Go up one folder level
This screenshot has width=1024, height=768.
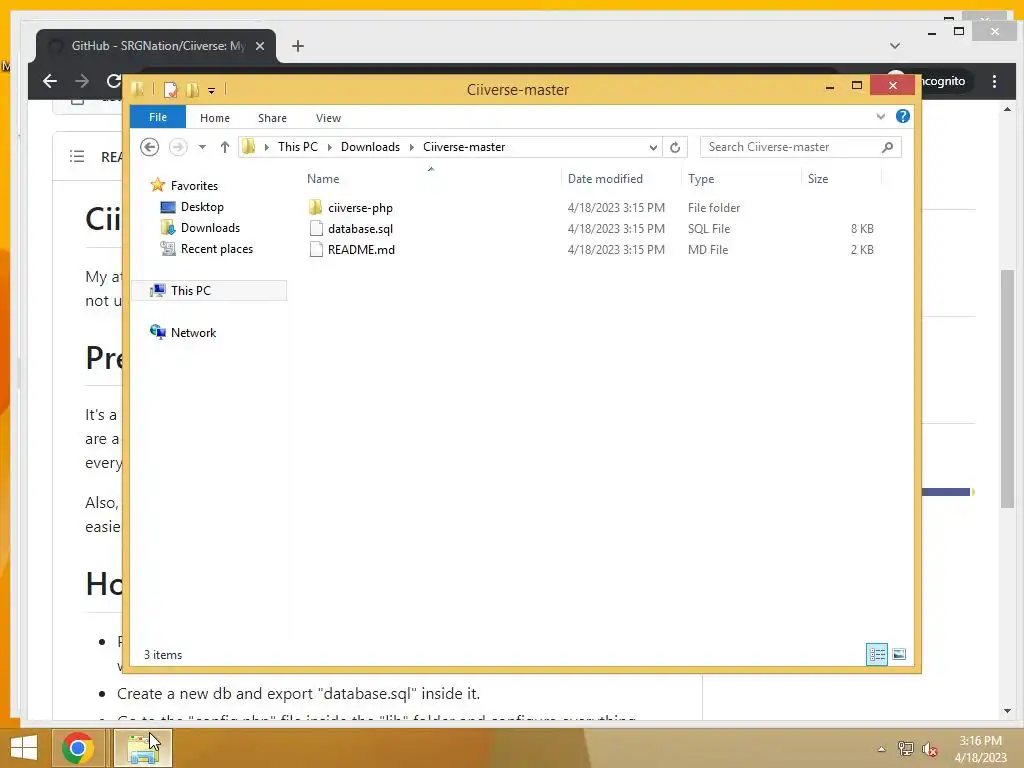(x=225, y=147)
